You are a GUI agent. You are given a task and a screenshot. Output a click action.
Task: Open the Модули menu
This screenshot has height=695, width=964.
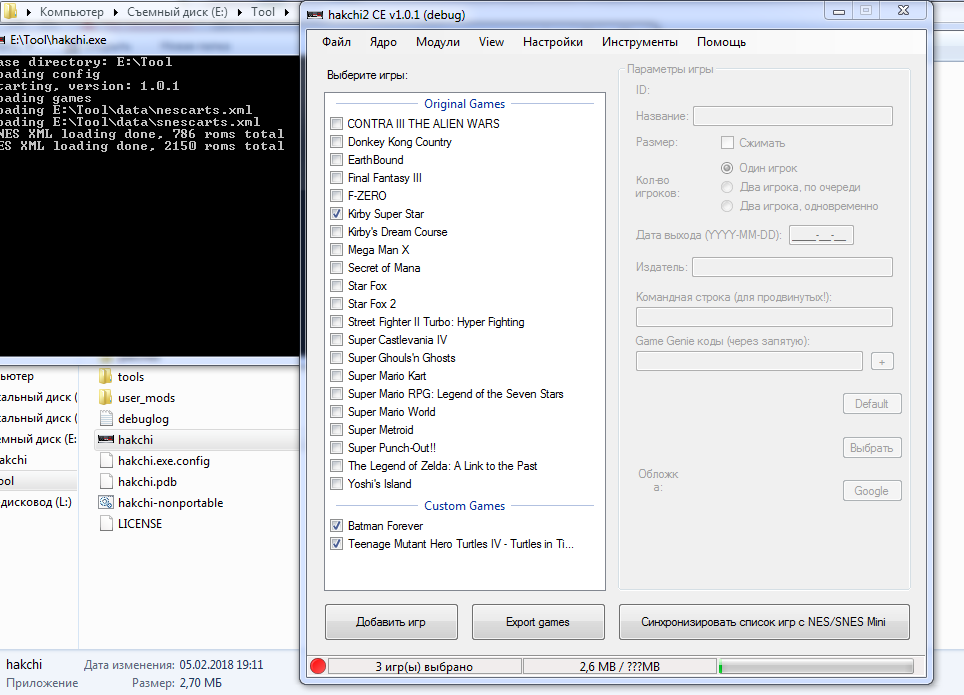(438, 42)
